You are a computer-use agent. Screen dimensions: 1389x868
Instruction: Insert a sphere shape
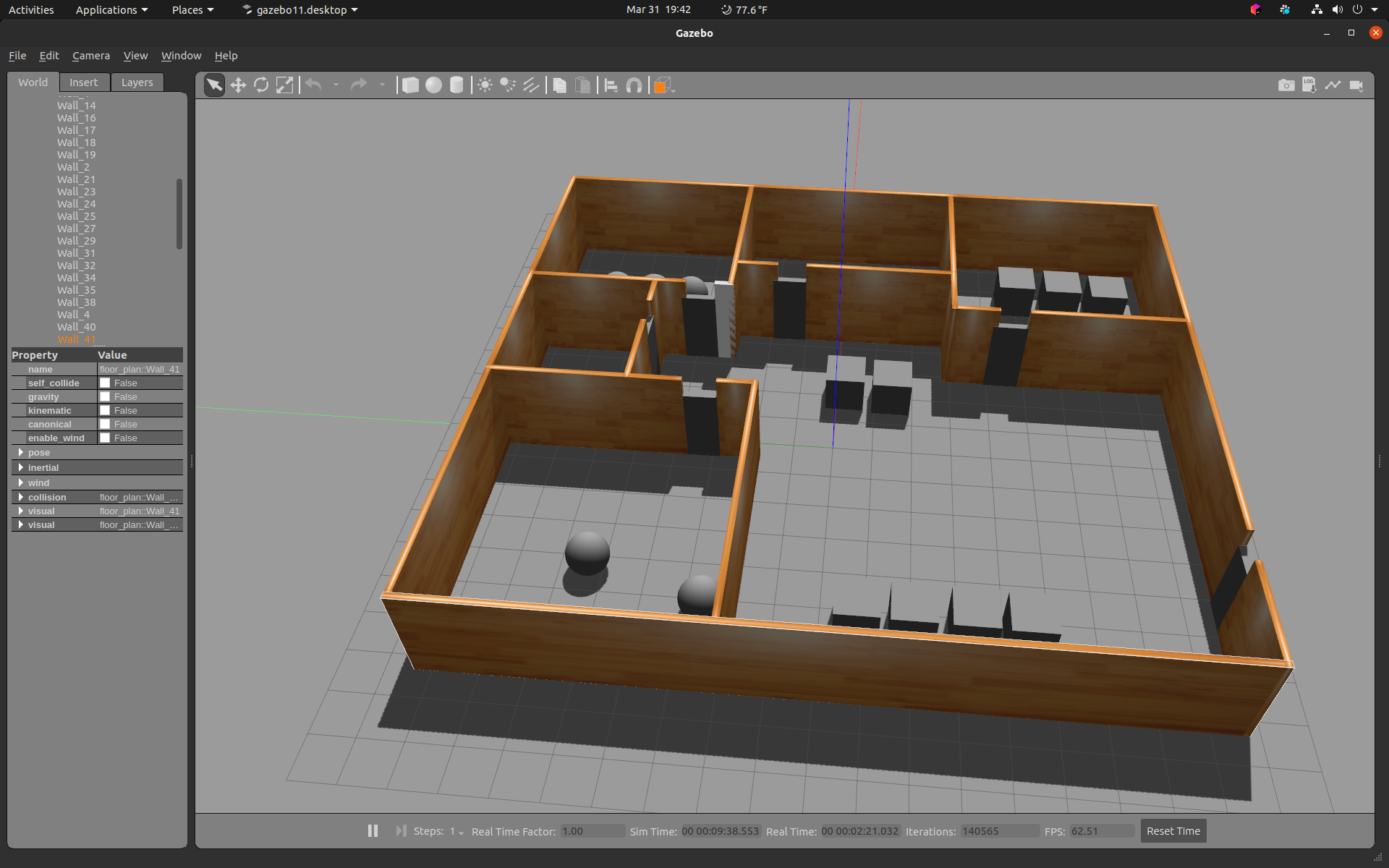[x=433, y=85]
